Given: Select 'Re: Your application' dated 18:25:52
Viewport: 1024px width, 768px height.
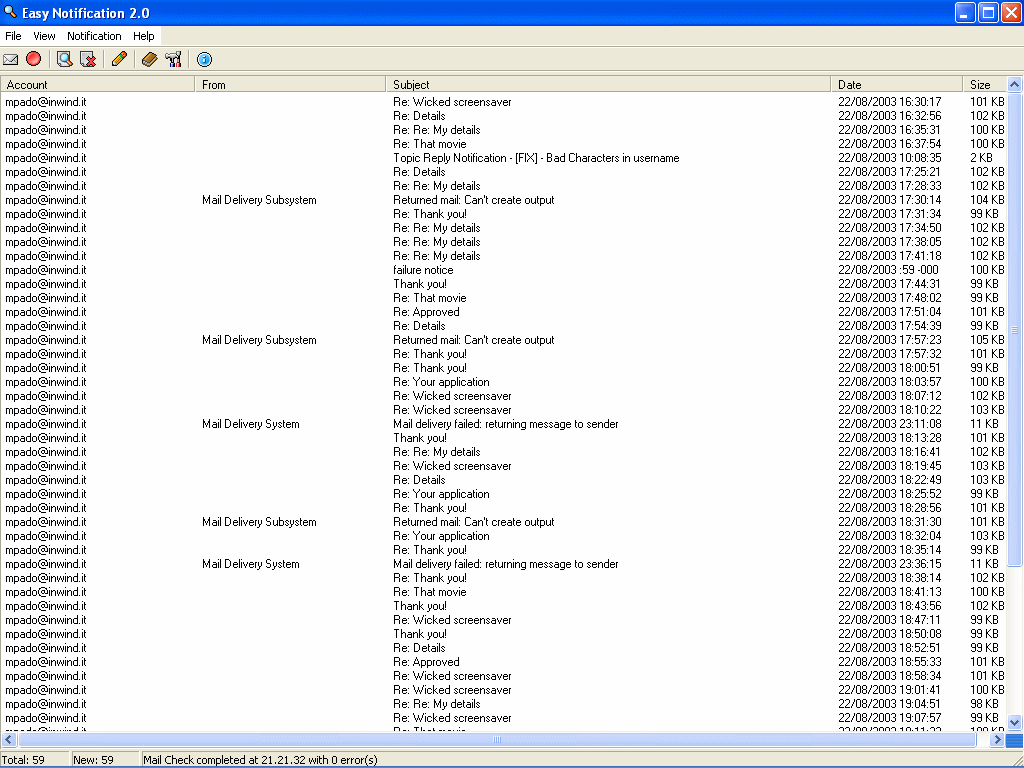Looking at the screenshot, I should pyautogui.click(x=504, y=494).
